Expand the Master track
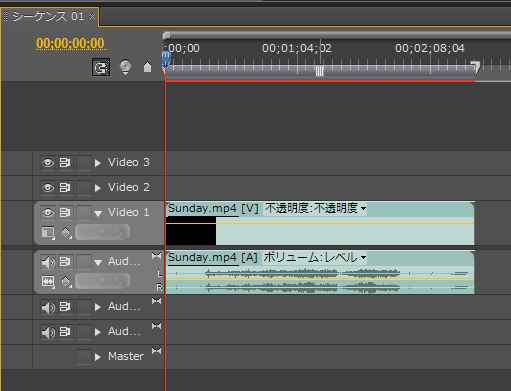Screen dimensions: 511x391 coord(98,357)
